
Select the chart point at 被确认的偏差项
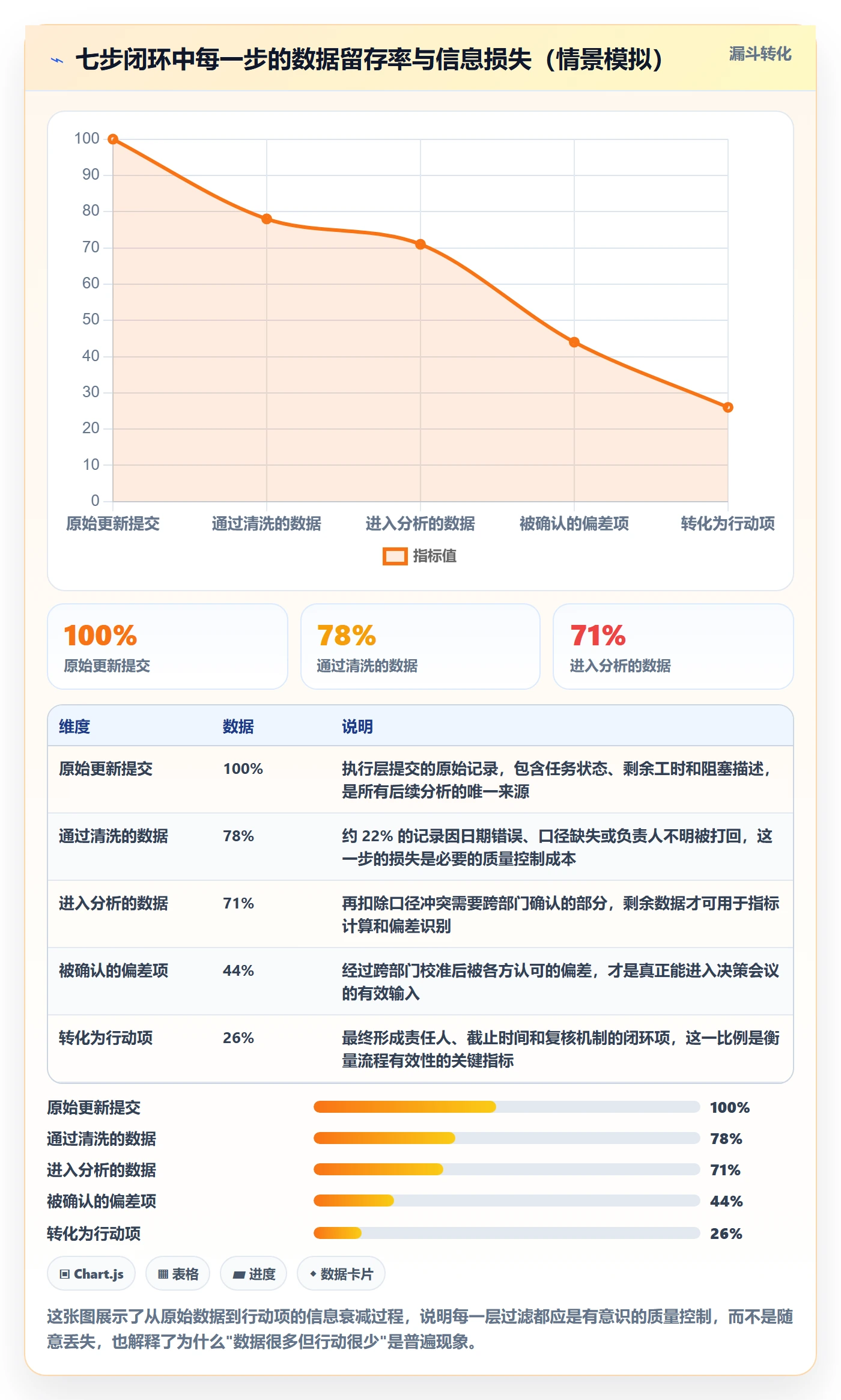574,342
